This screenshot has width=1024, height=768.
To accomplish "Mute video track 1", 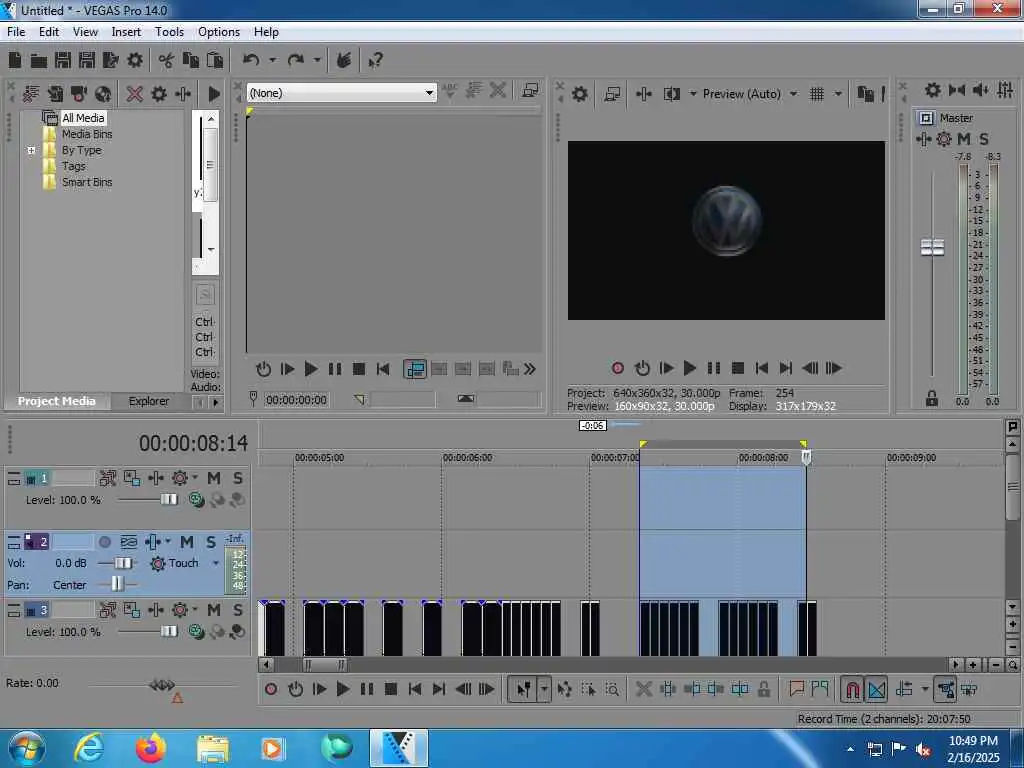I will click(214, 479).
